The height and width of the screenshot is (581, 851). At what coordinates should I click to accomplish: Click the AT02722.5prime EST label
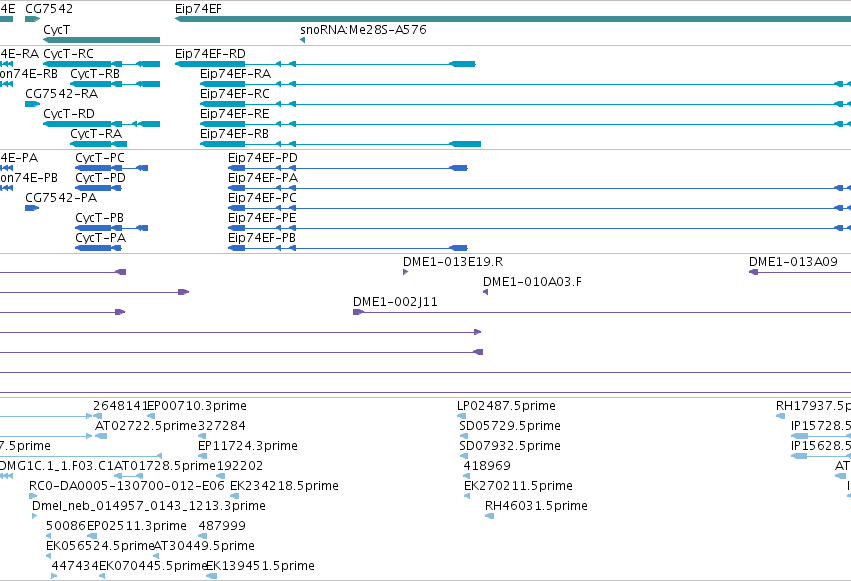(x=145, y=426)
